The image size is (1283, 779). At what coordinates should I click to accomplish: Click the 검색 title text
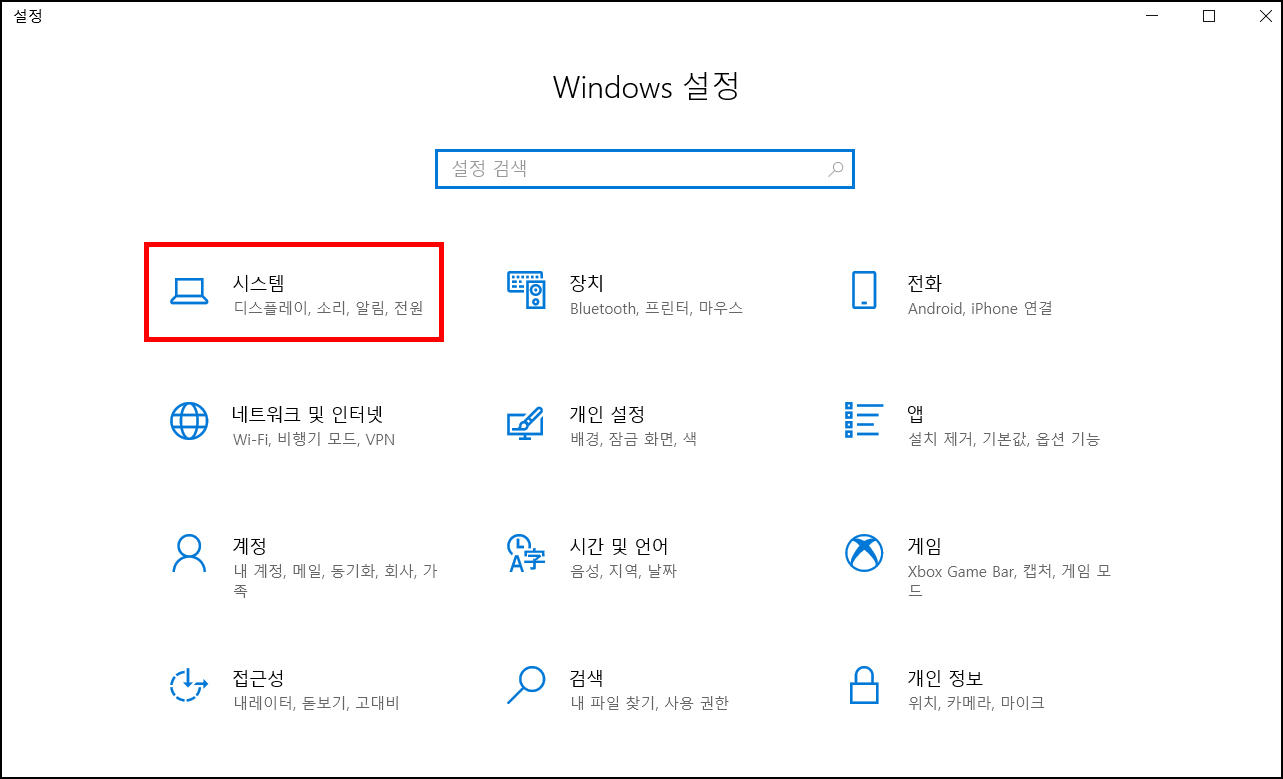(x=587, y=678)
